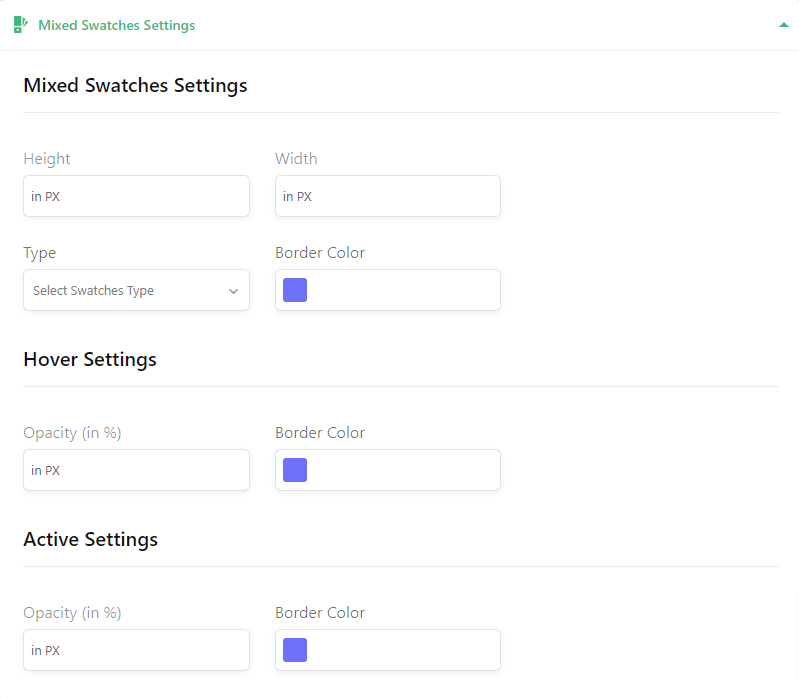Click the green swatches icon in header
This screenshot has width=799, height=699.
(20, 24)
